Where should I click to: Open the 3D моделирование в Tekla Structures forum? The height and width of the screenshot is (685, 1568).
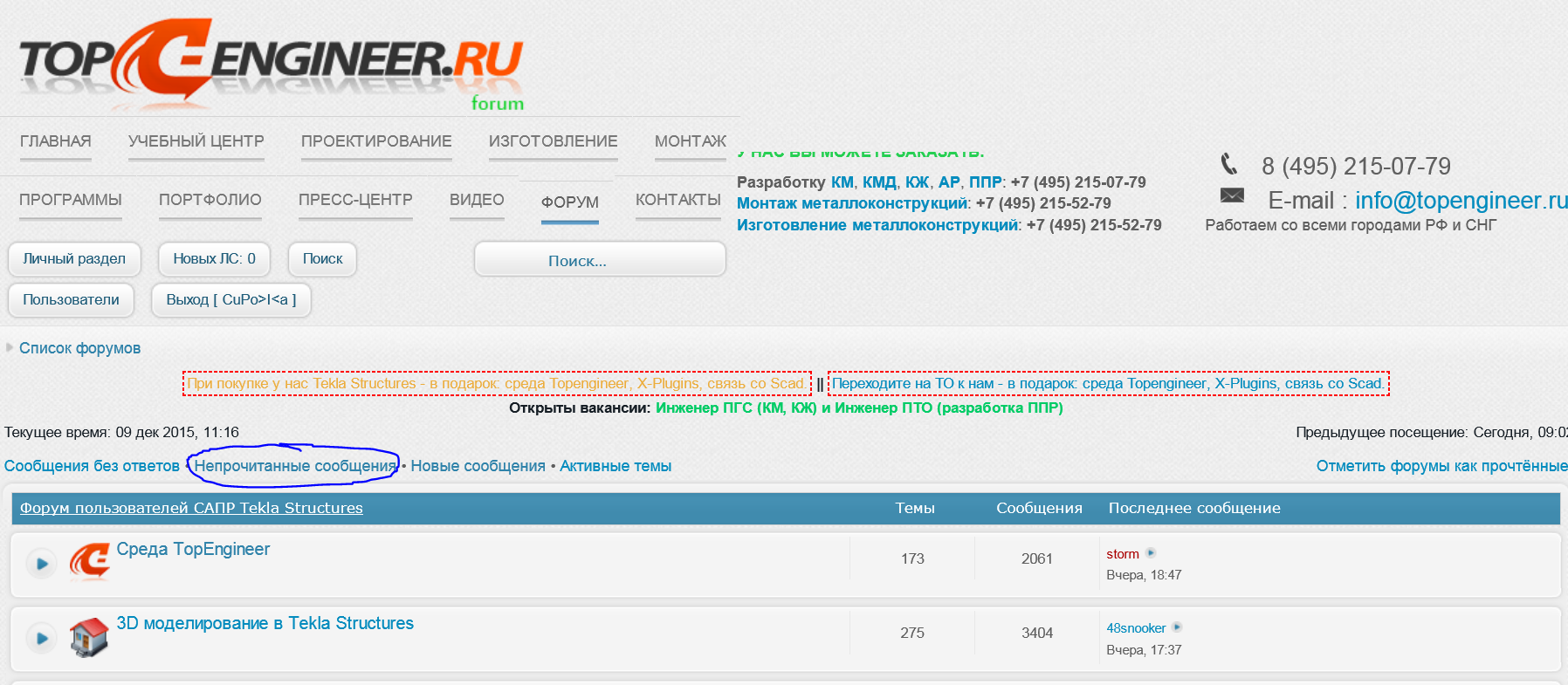pos(265,623)
